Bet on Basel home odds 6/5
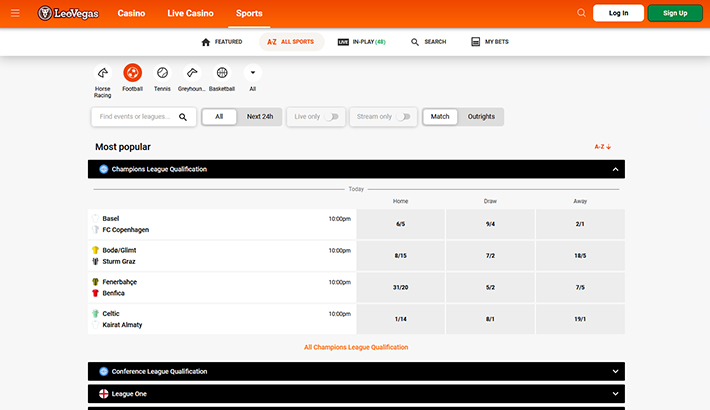This screenshot has width=710, height=410. [x=400, y=224]
